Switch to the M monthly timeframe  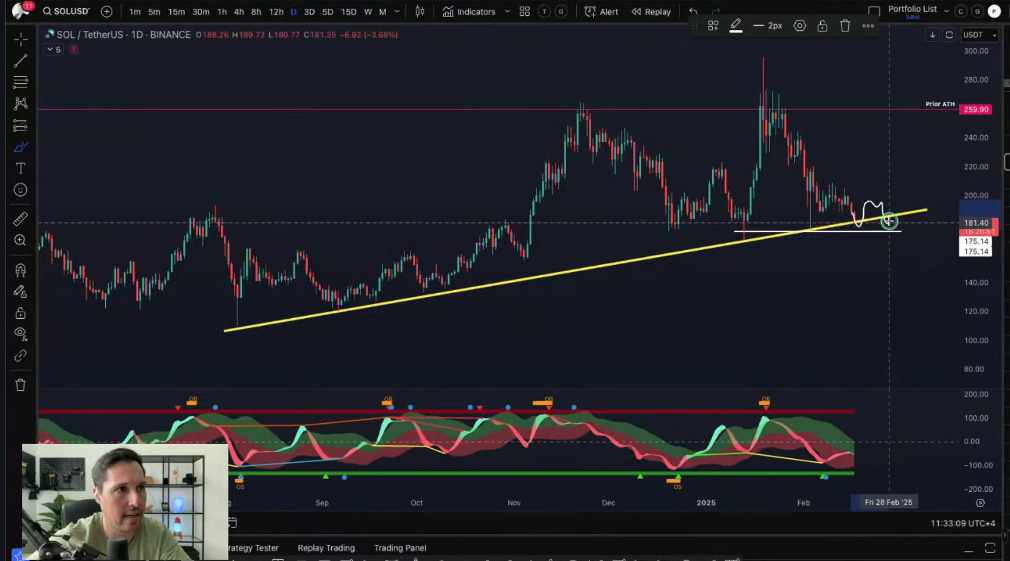(383, 12)
